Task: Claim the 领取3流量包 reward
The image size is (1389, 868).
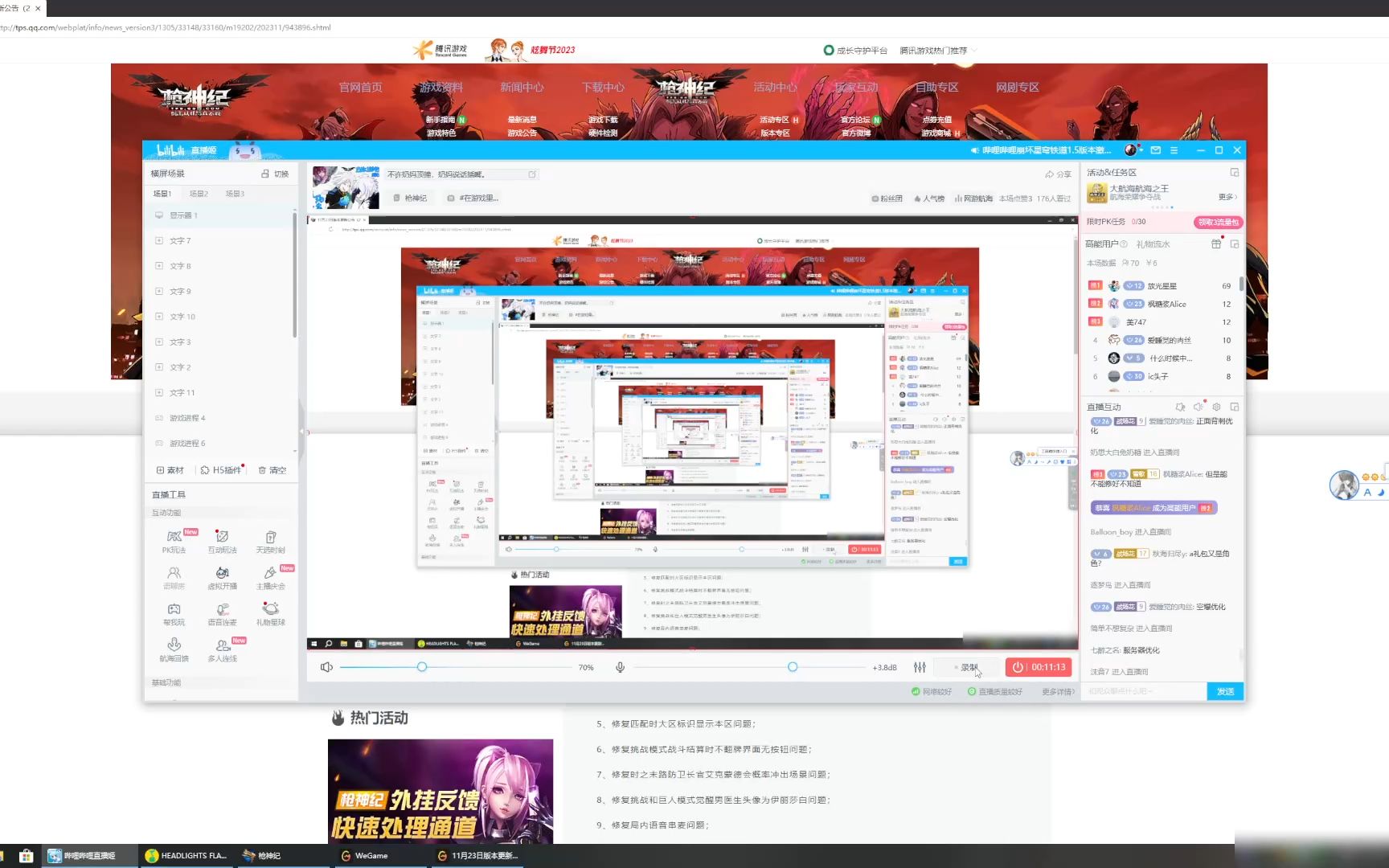Action: [1218, 222]
